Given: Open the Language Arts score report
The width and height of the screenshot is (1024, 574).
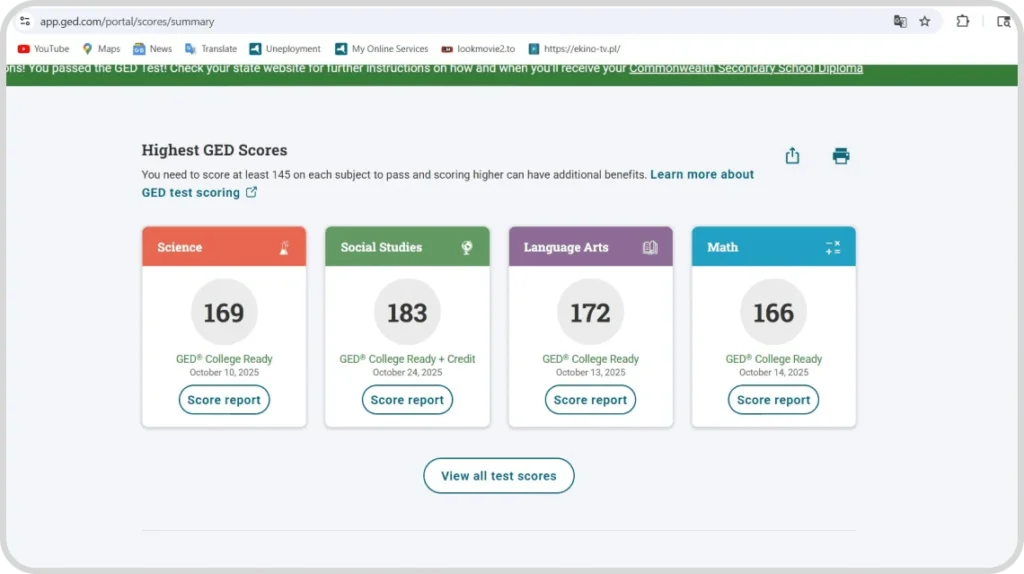Looking at the screenshot, I should (x=590, y=400).
